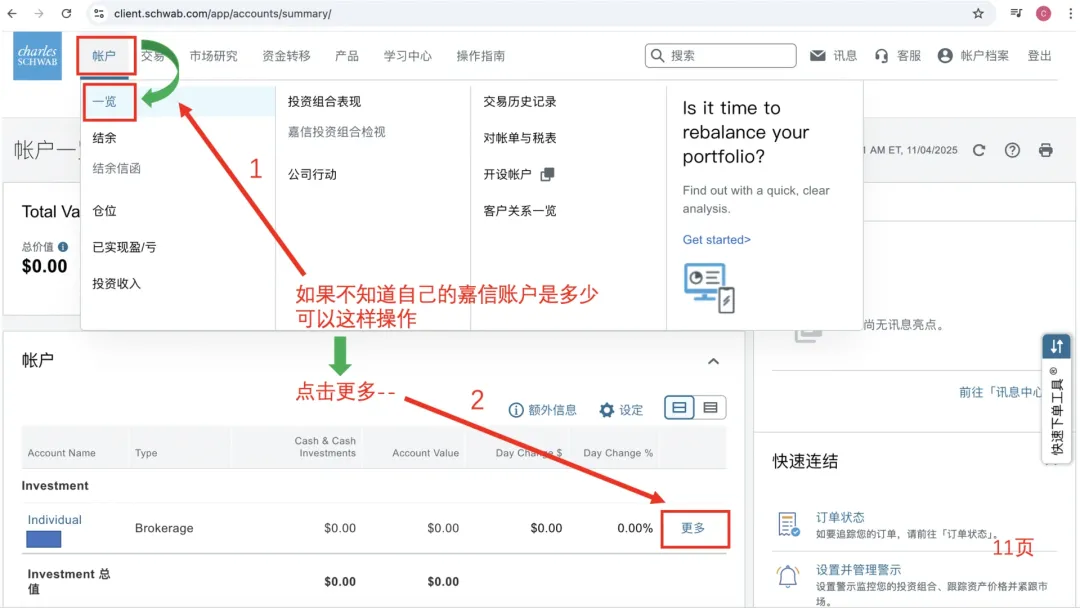
Task: Click the Account Name column header
Action: [61, 453]
